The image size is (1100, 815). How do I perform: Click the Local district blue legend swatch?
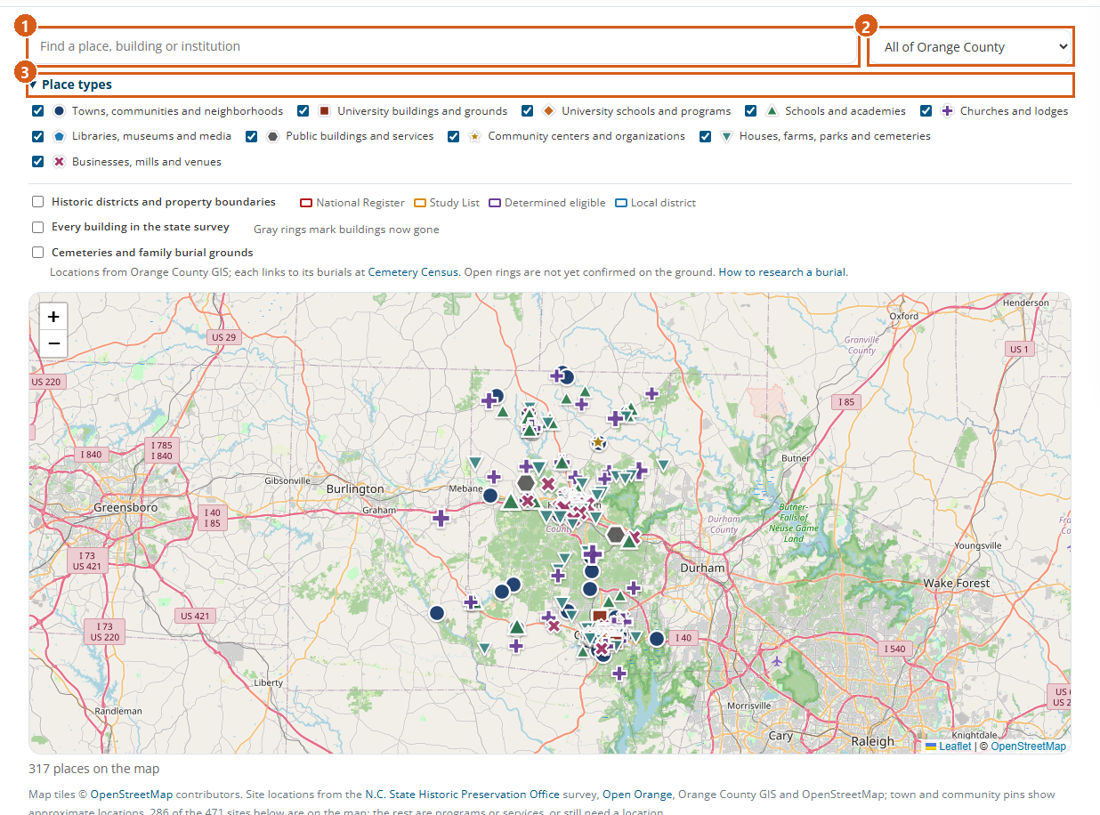tap(621, 203)
